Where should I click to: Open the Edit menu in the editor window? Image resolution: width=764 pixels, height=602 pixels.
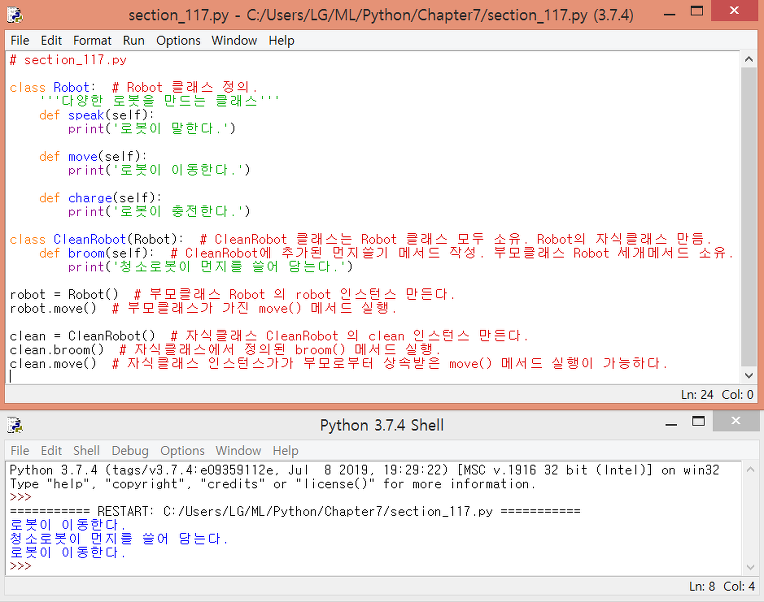click(x=51, y=40)
